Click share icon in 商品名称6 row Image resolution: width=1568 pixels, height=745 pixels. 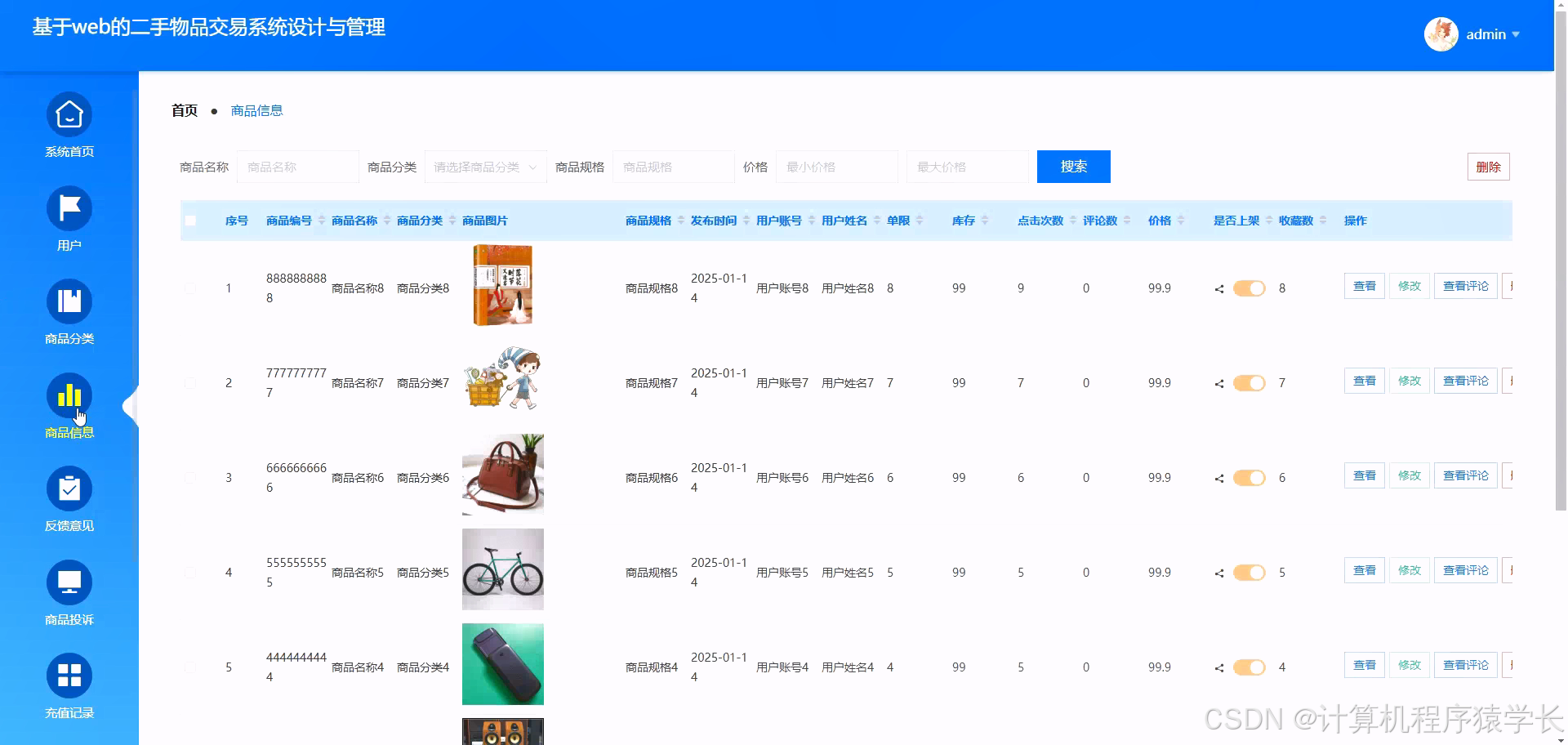point(1219,478)
